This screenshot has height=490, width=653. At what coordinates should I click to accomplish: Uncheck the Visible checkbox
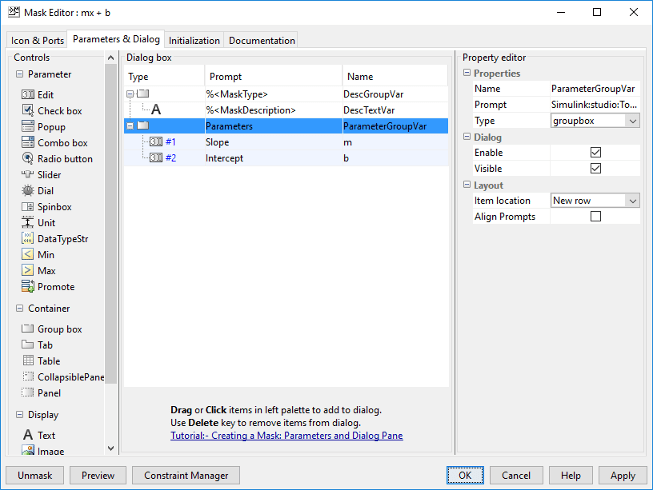coord(596,169)
